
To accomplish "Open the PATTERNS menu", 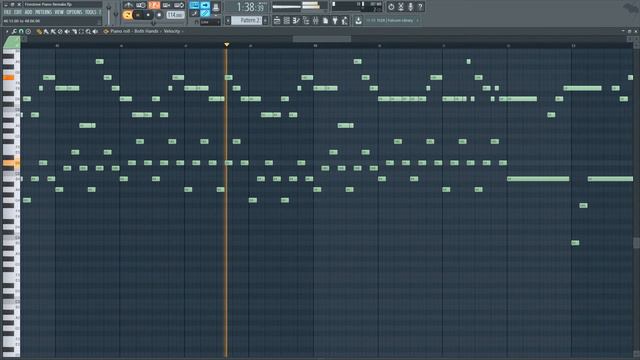I will point(43,12).
